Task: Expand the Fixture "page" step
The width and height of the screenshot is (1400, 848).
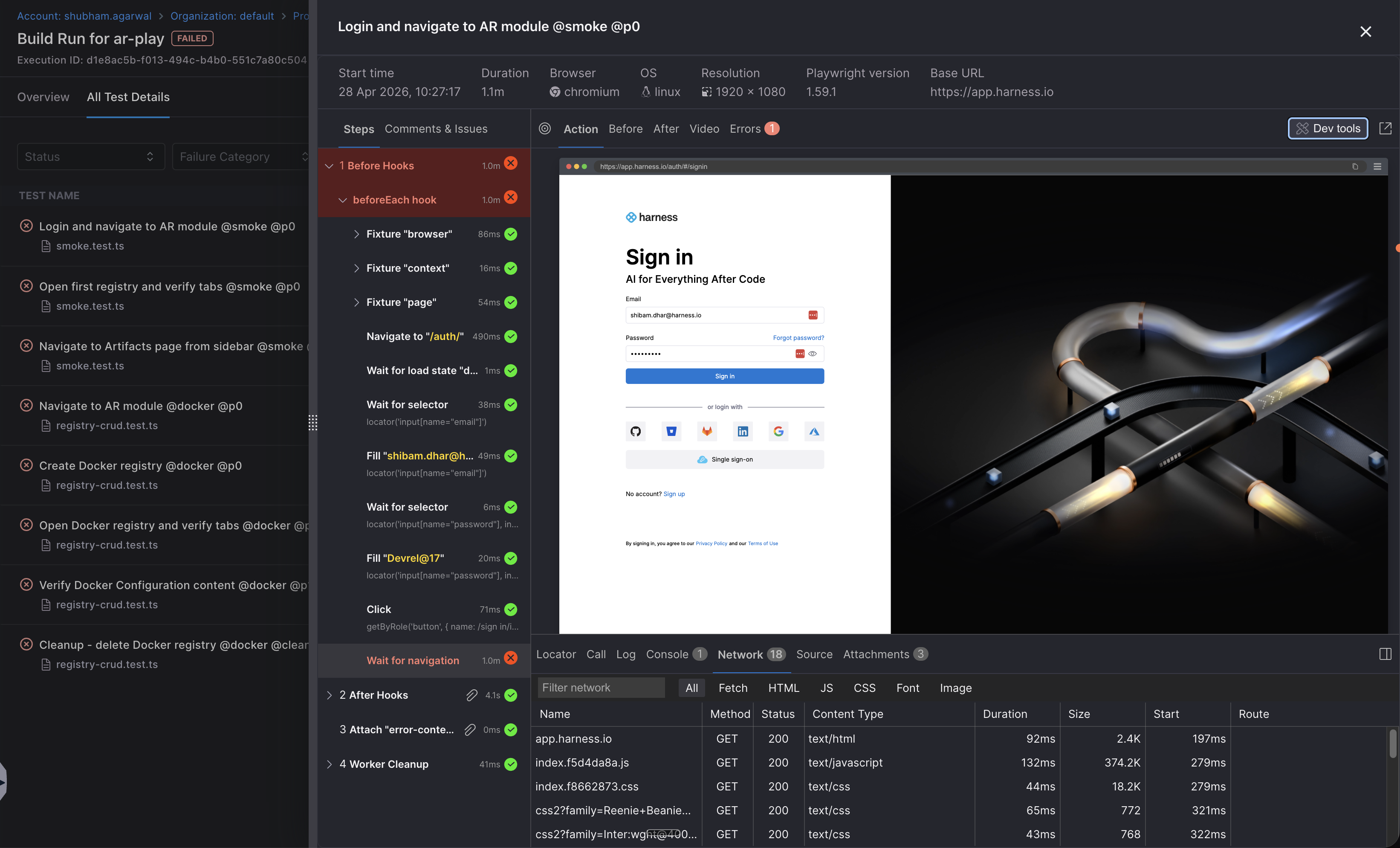Action: [356, 302]
